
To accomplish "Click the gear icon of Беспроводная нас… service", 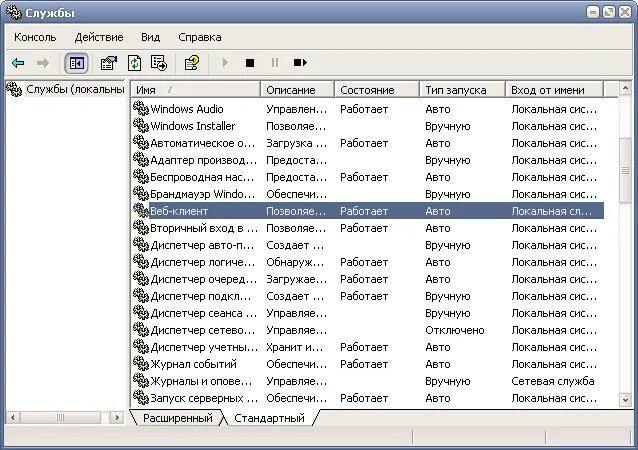I will (x=141, y=177).
